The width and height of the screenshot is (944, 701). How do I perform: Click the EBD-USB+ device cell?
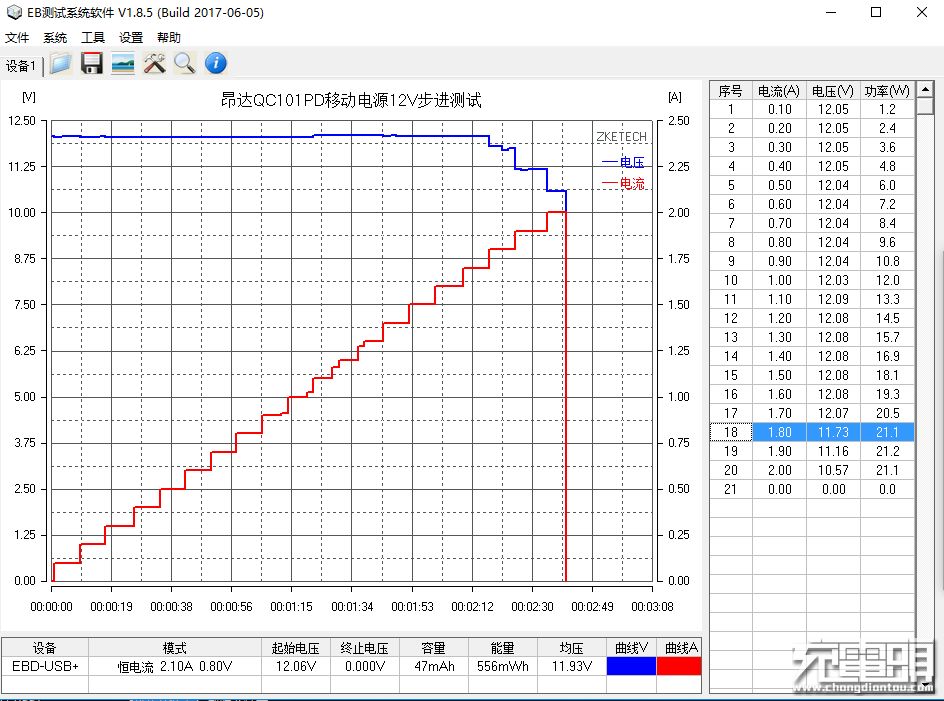coord(45,666)
